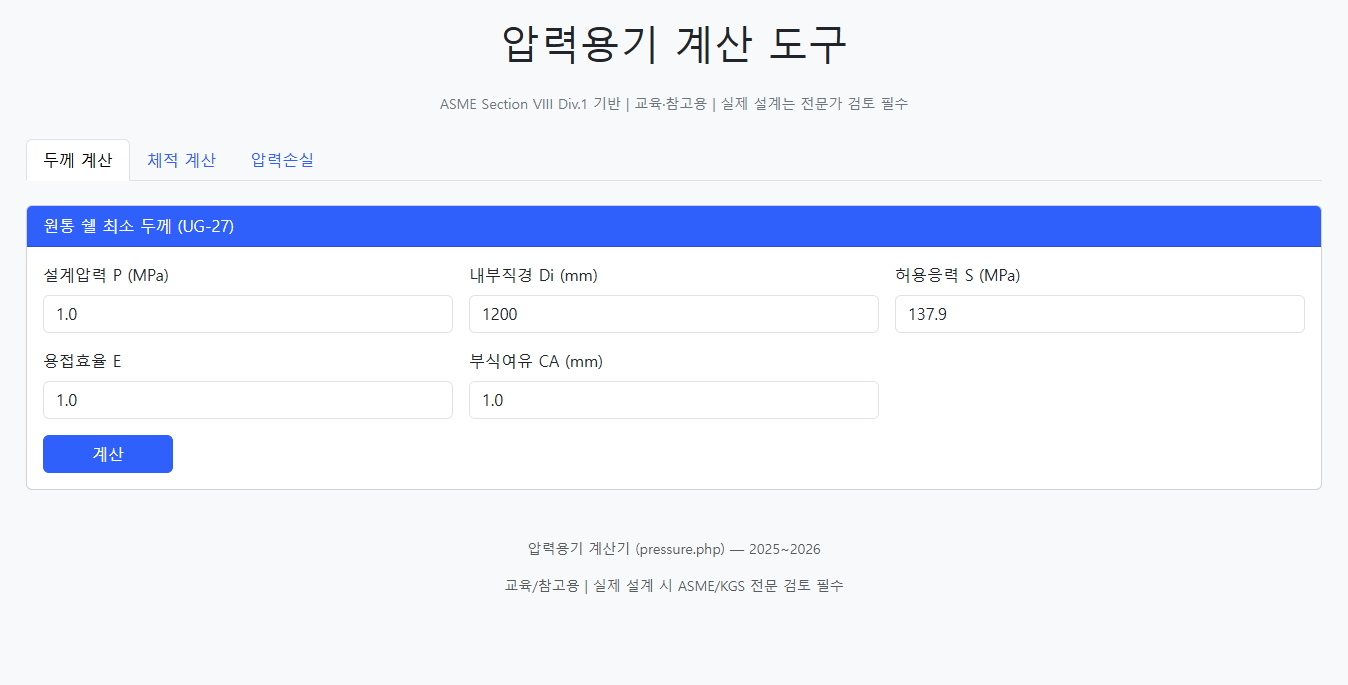The image size is (1348, 685).
Task: Click into the 허용응력 S field
Action: tap(1099, 314)
